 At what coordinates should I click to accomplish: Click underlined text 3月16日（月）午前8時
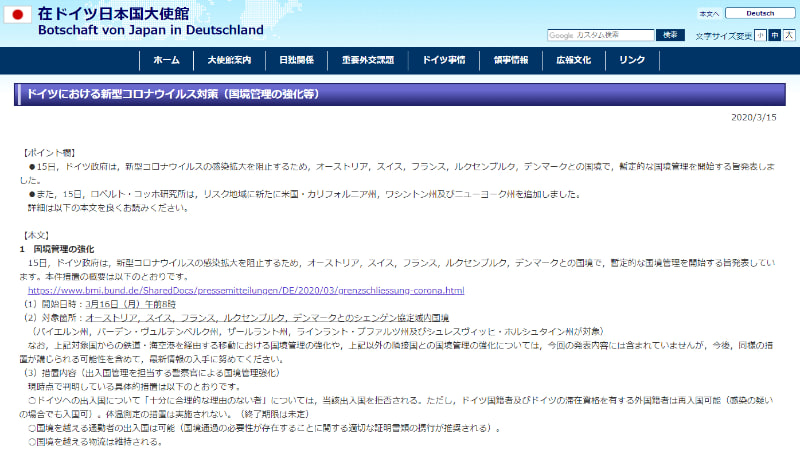pyautogui.click(x=131, y=304)
